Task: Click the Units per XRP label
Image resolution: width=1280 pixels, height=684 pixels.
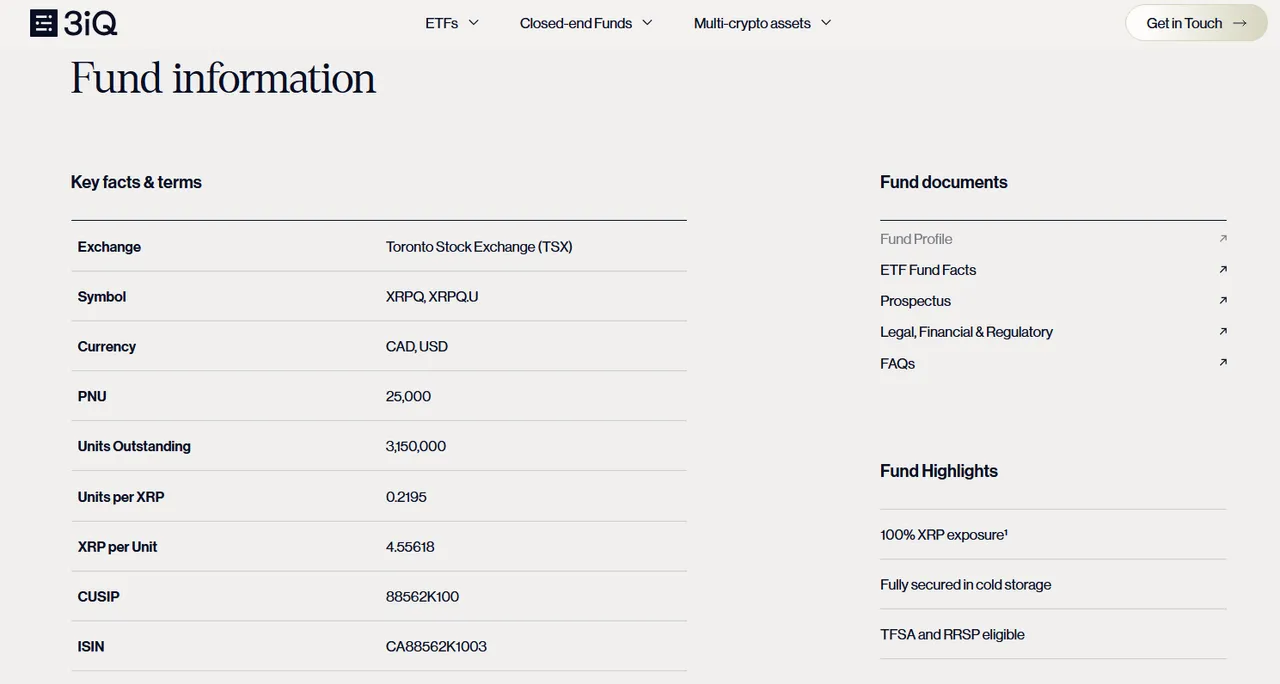Action: [121, 497]
